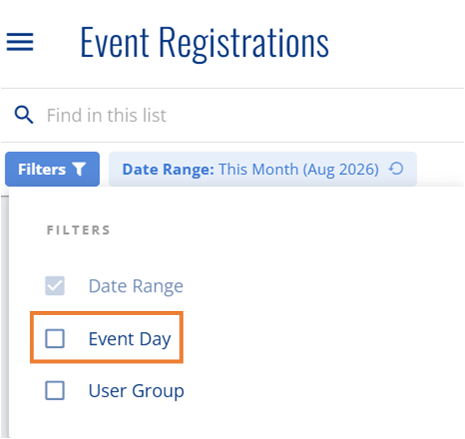
Task: Click the divider line below page title
Action: [x=232, y=88]
